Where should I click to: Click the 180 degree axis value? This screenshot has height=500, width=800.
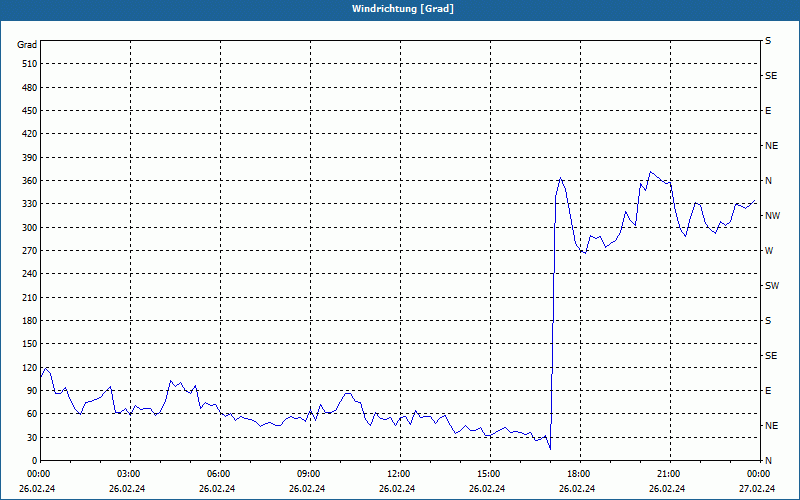tap(30, 321)
